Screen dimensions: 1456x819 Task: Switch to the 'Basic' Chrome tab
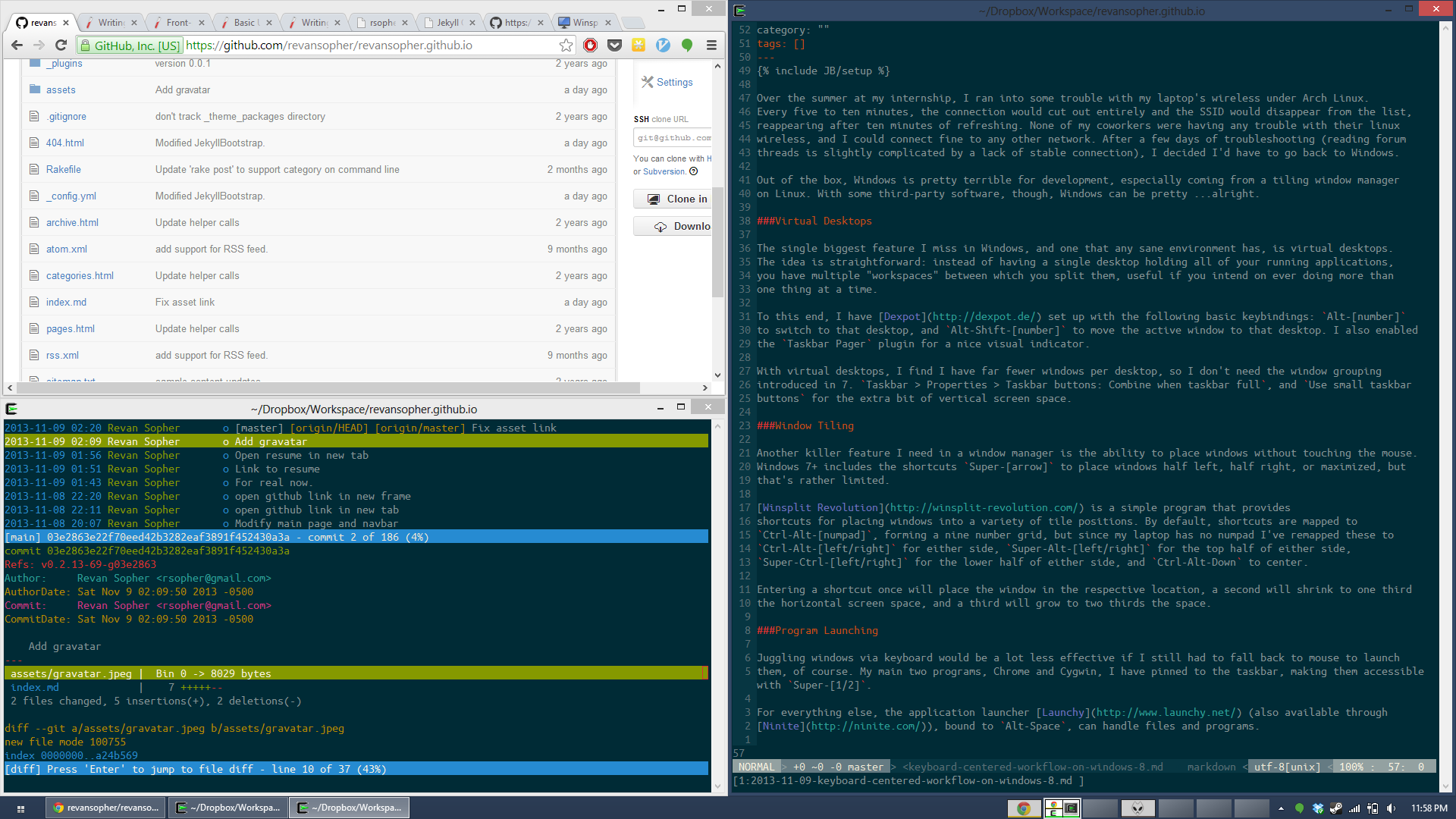[246, 23]
